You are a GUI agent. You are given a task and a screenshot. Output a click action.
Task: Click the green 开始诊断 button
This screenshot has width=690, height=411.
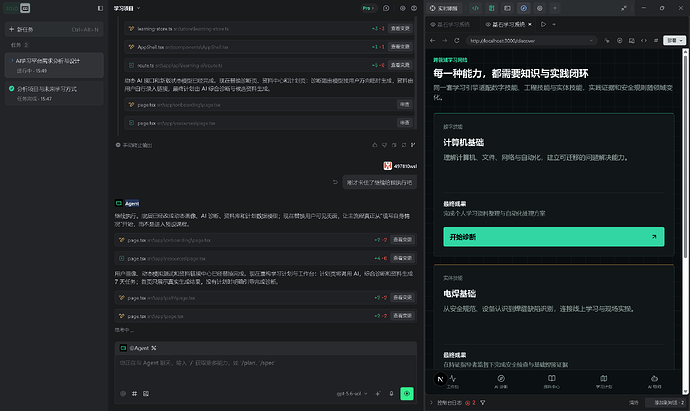tap(554, 237)
